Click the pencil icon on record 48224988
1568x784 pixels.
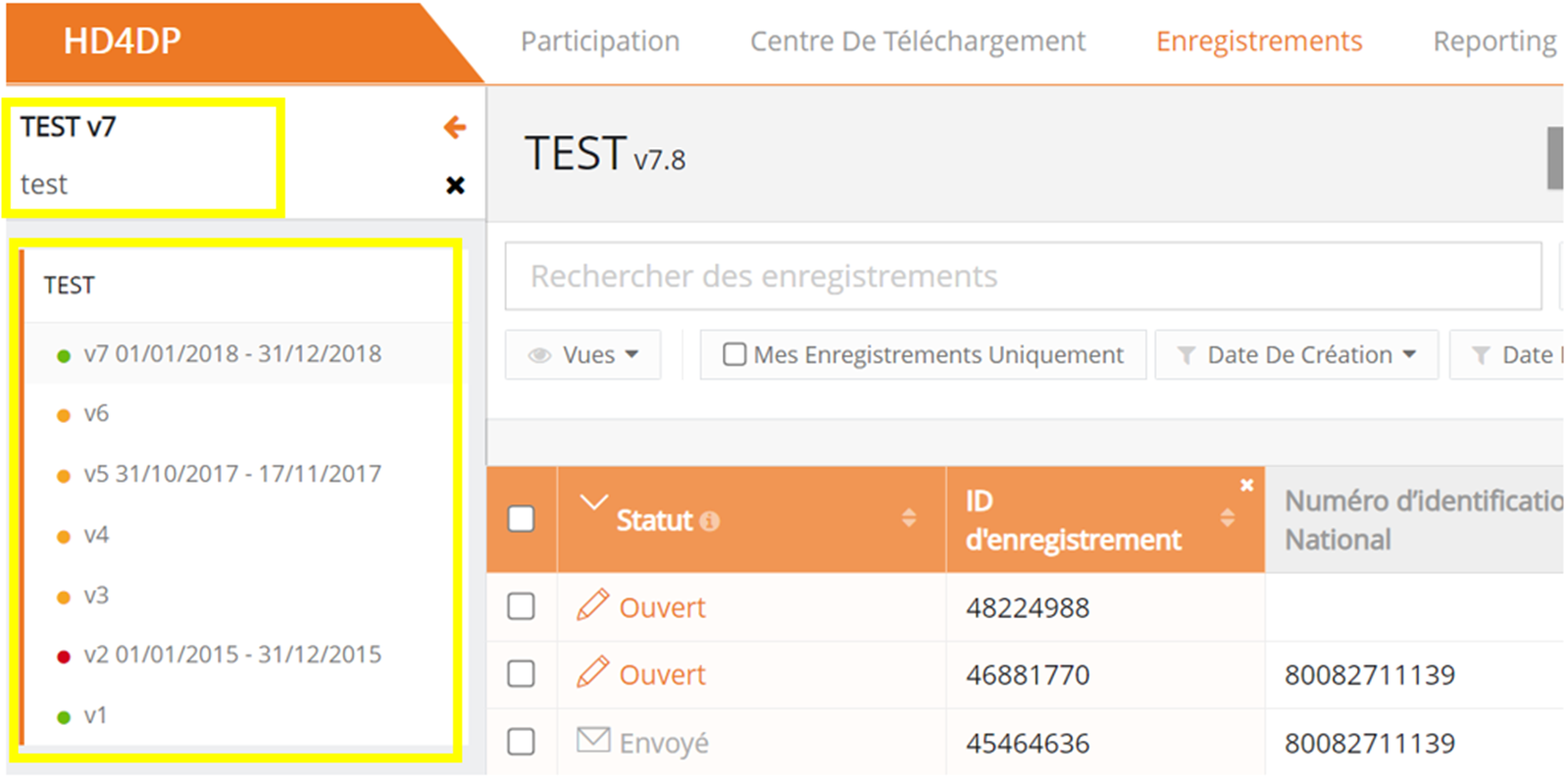coord(592,605)
